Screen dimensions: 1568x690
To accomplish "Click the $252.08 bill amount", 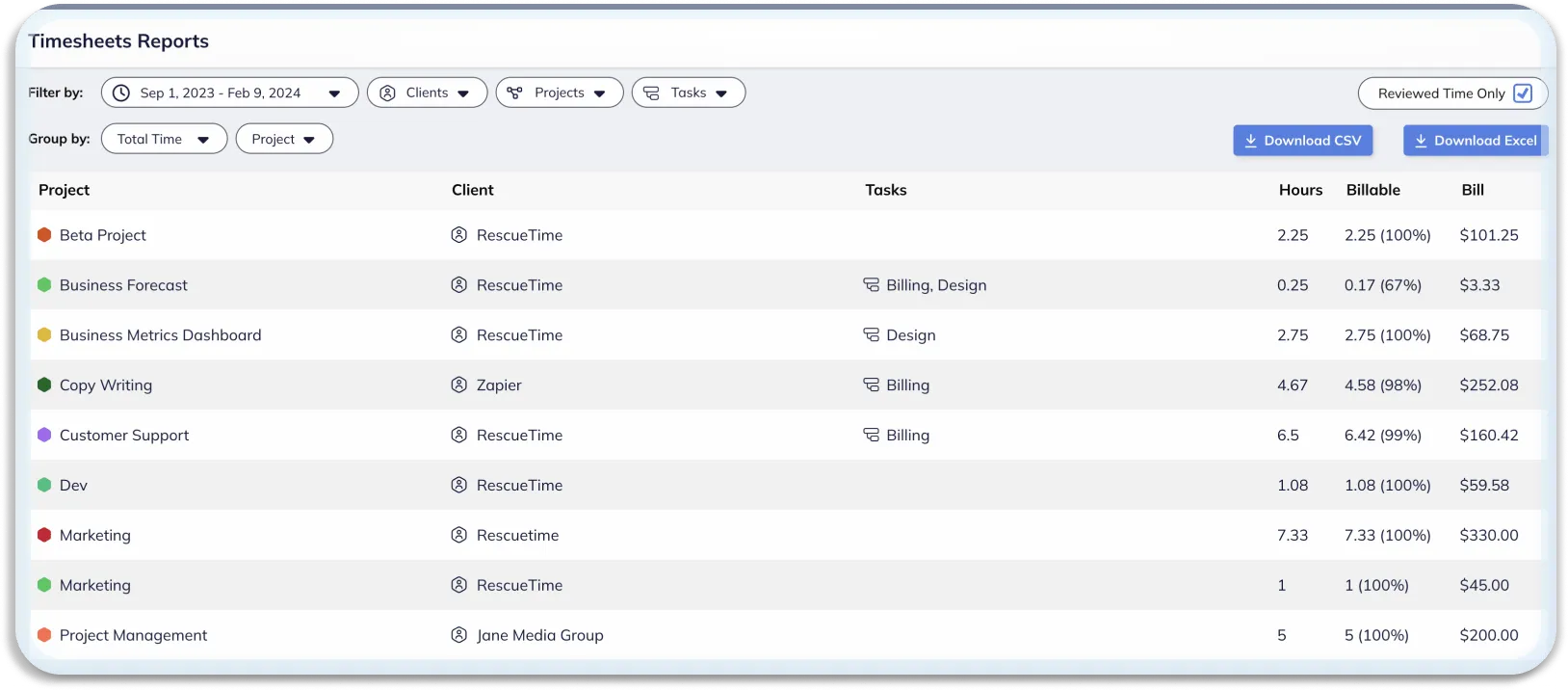I will coord(1489,385).
